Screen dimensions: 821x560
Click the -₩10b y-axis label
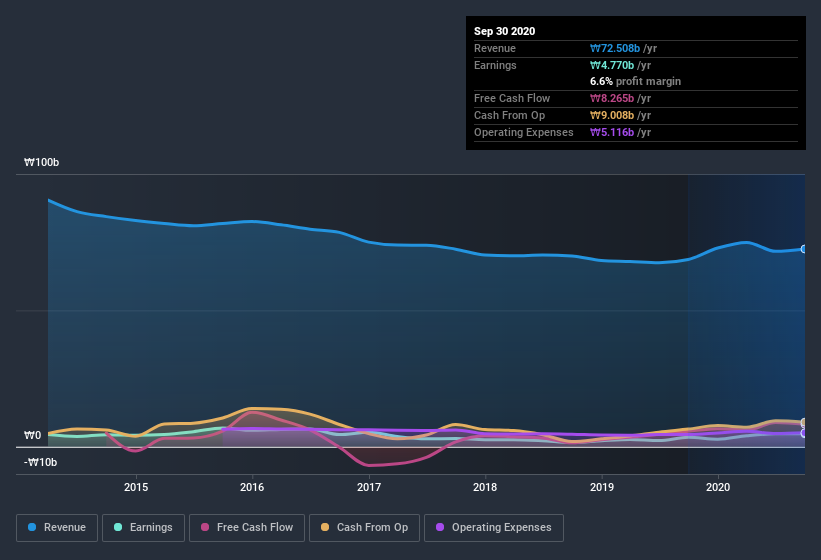coord(40,462)
